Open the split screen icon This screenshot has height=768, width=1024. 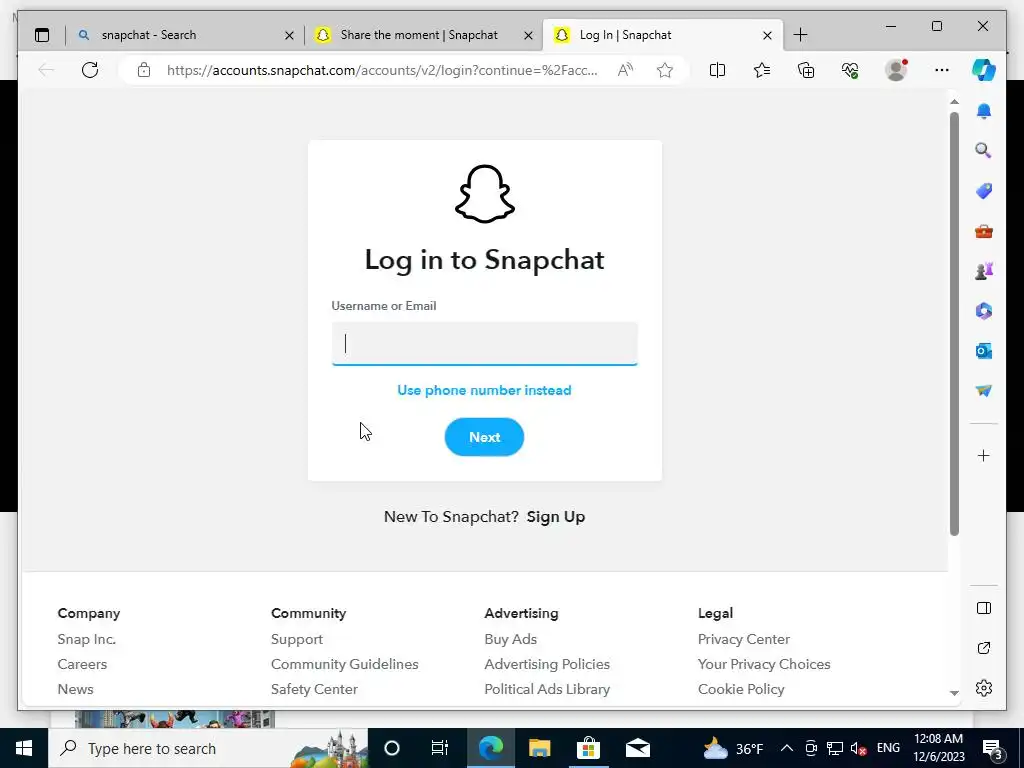(x=717, y=70)
